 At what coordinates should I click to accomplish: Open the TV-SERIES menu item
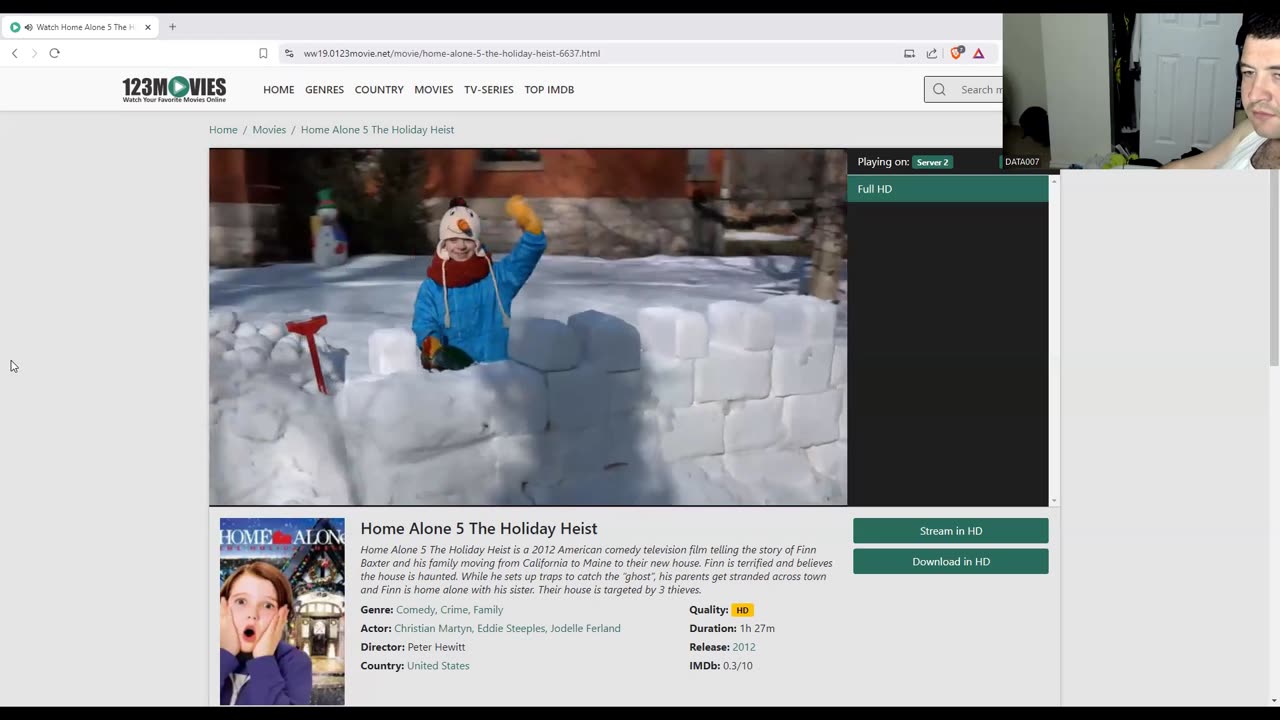click(x=488, y=89)
